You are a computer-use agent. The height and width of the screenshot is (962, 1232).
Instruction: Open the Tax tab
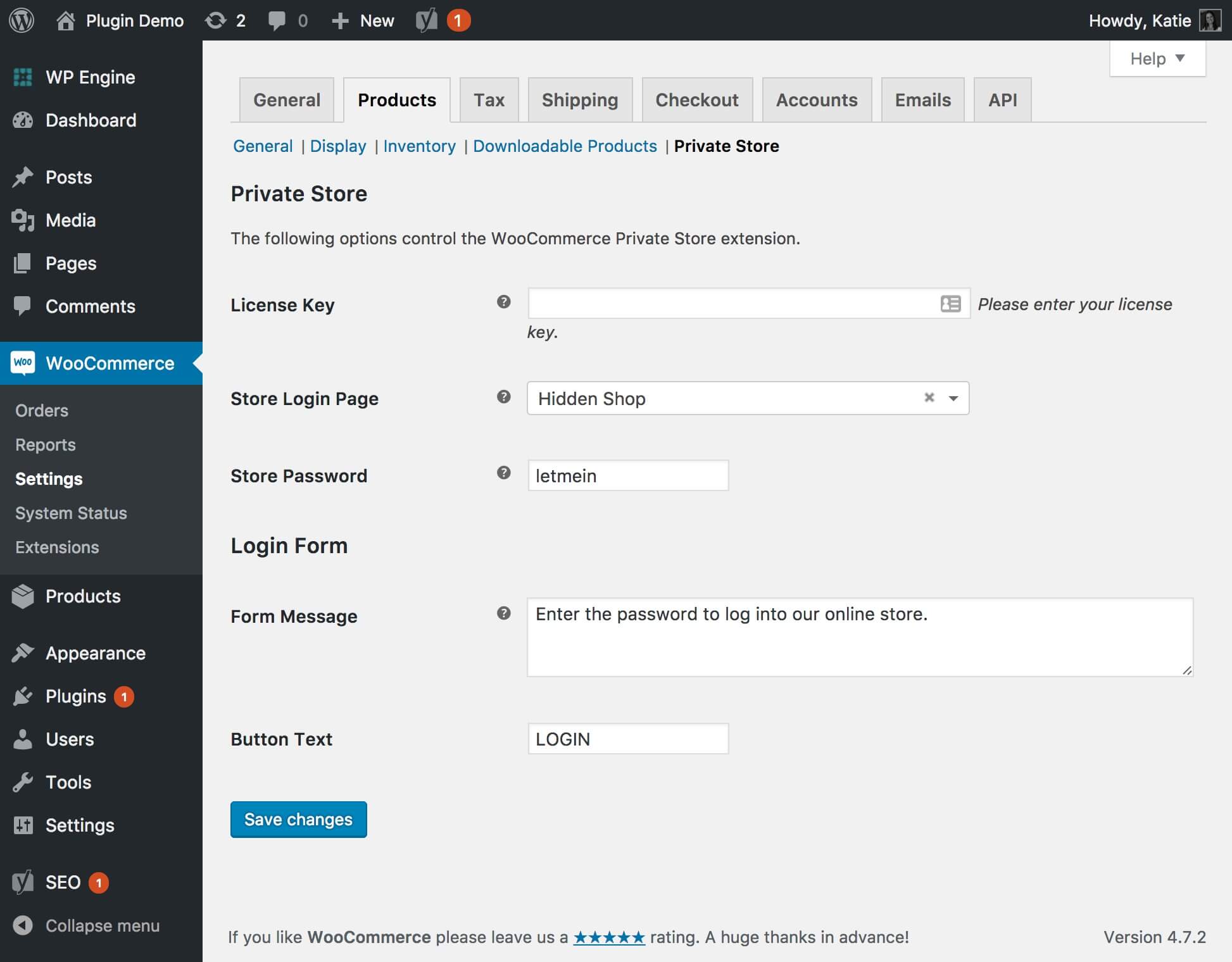(489, 100)
